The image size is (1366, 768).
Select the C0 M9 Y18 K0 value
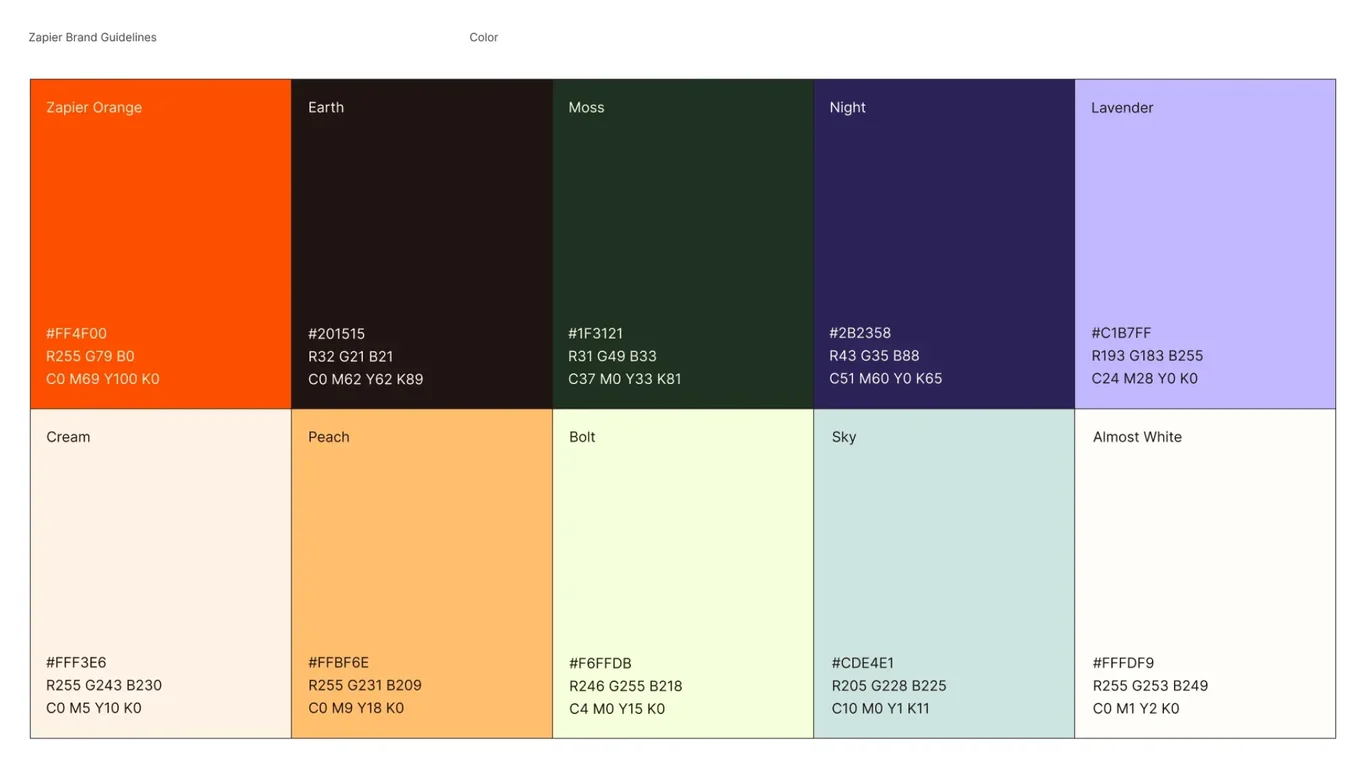click(356, 708)
